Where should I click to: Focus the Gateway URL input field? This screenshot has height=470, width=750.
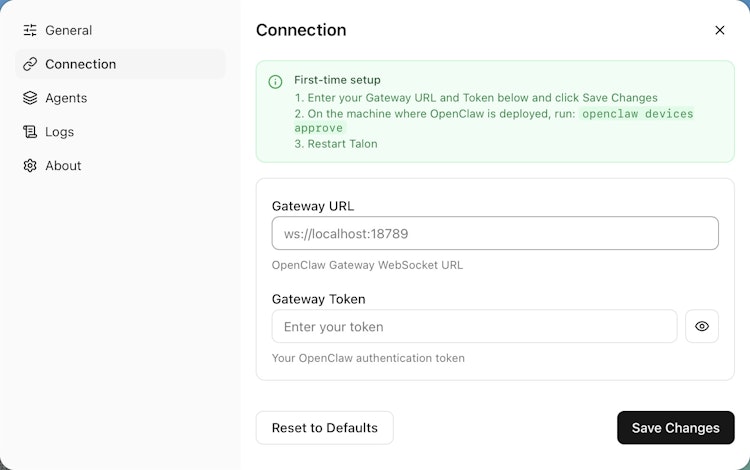[495, 234]
